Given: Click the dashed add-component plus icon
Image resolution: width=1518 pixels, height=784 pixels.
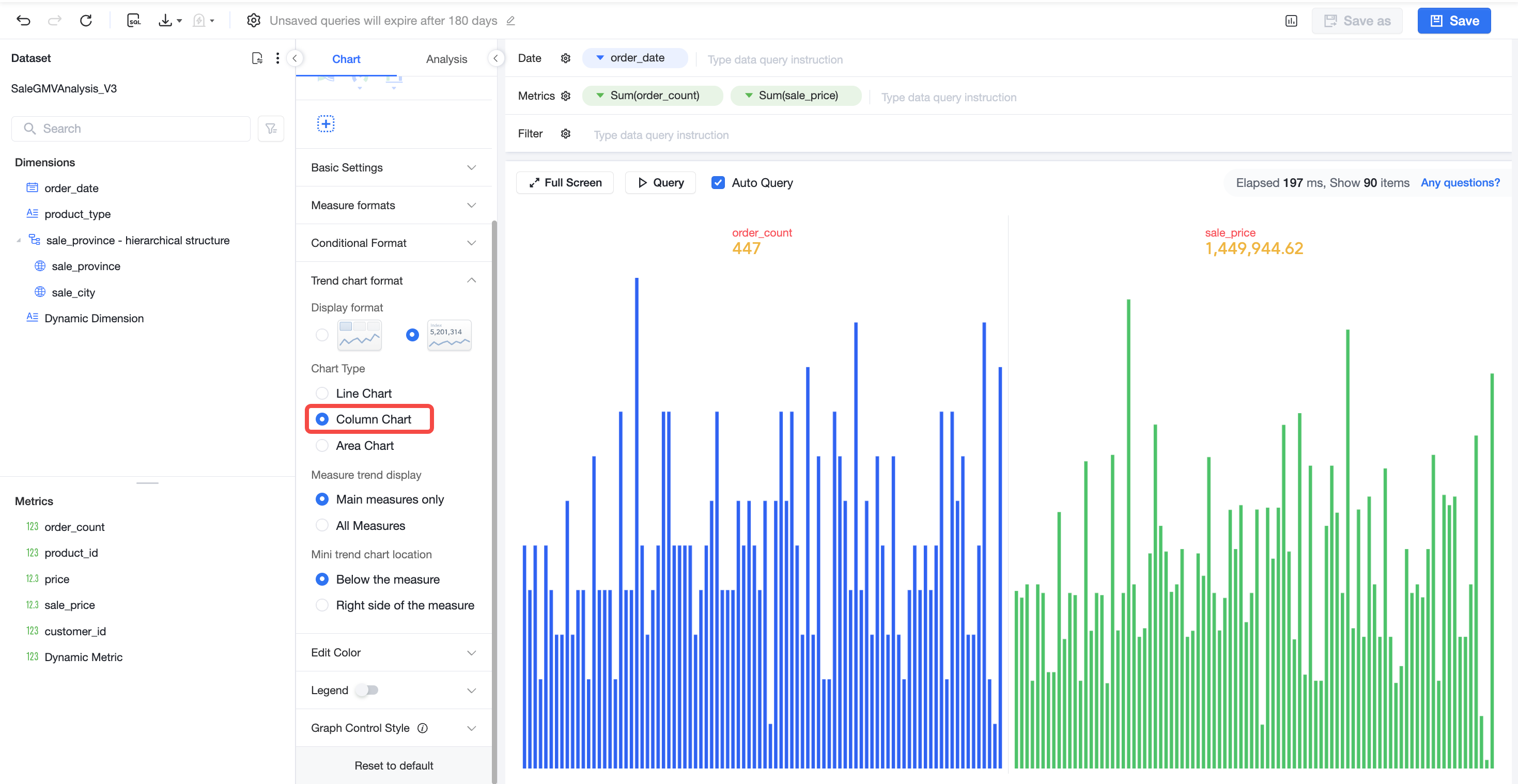Looking at the screenshot, I should pyautogui.click(x=326, y=124).
